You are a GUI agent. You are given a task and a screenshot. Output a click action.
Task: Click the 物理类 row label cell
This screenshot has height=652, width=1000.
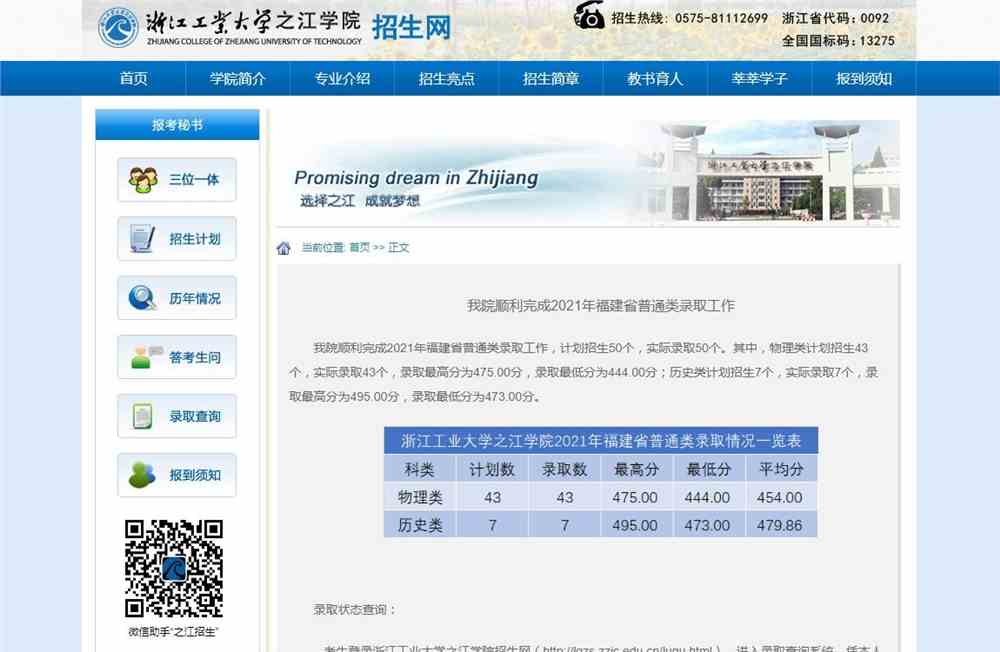(x=420, y=498)
